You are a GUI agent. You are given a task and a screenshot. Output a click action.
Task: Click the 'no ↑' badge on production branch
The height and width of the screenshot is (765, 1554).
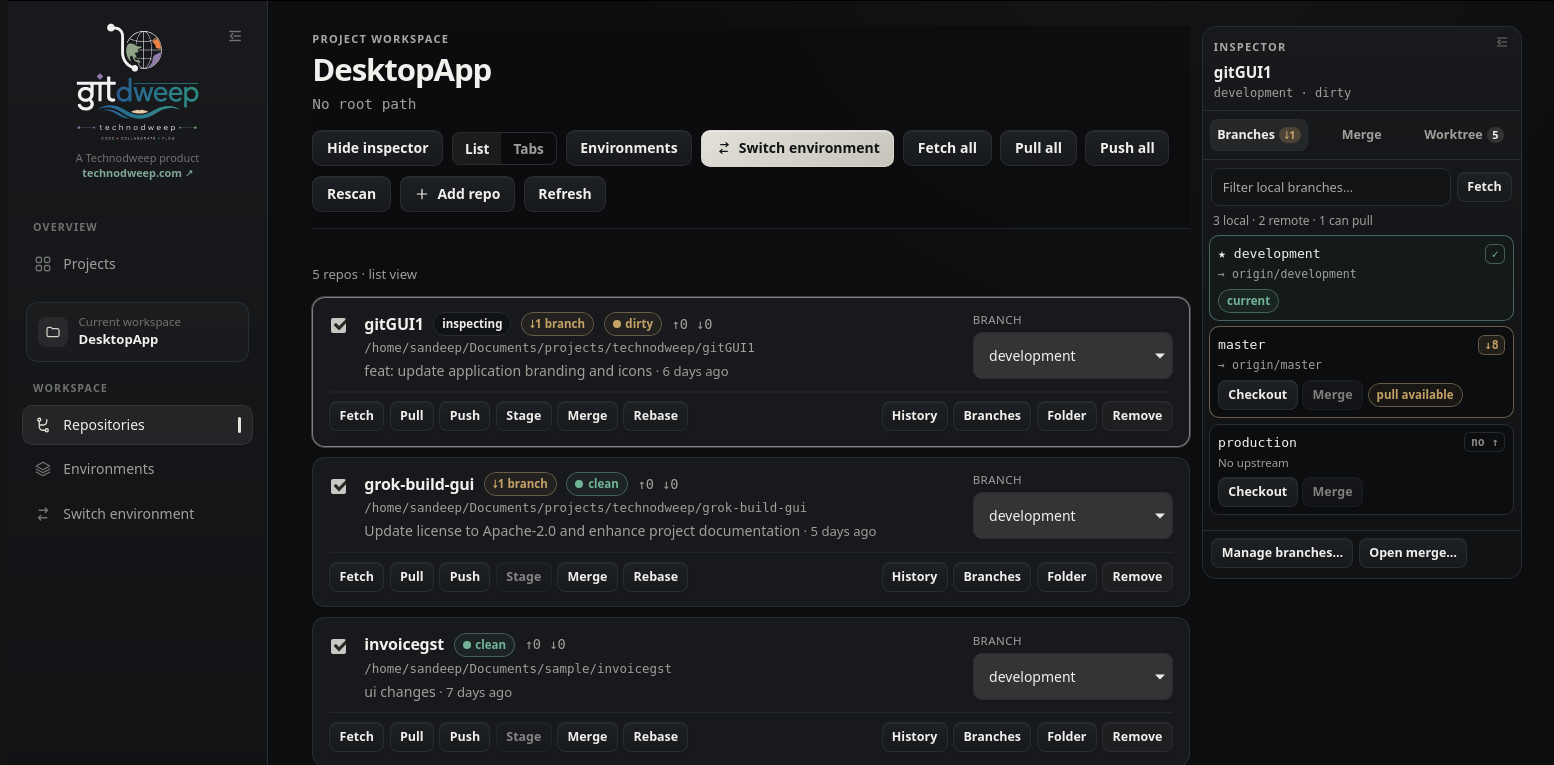tap(1484, 442)
